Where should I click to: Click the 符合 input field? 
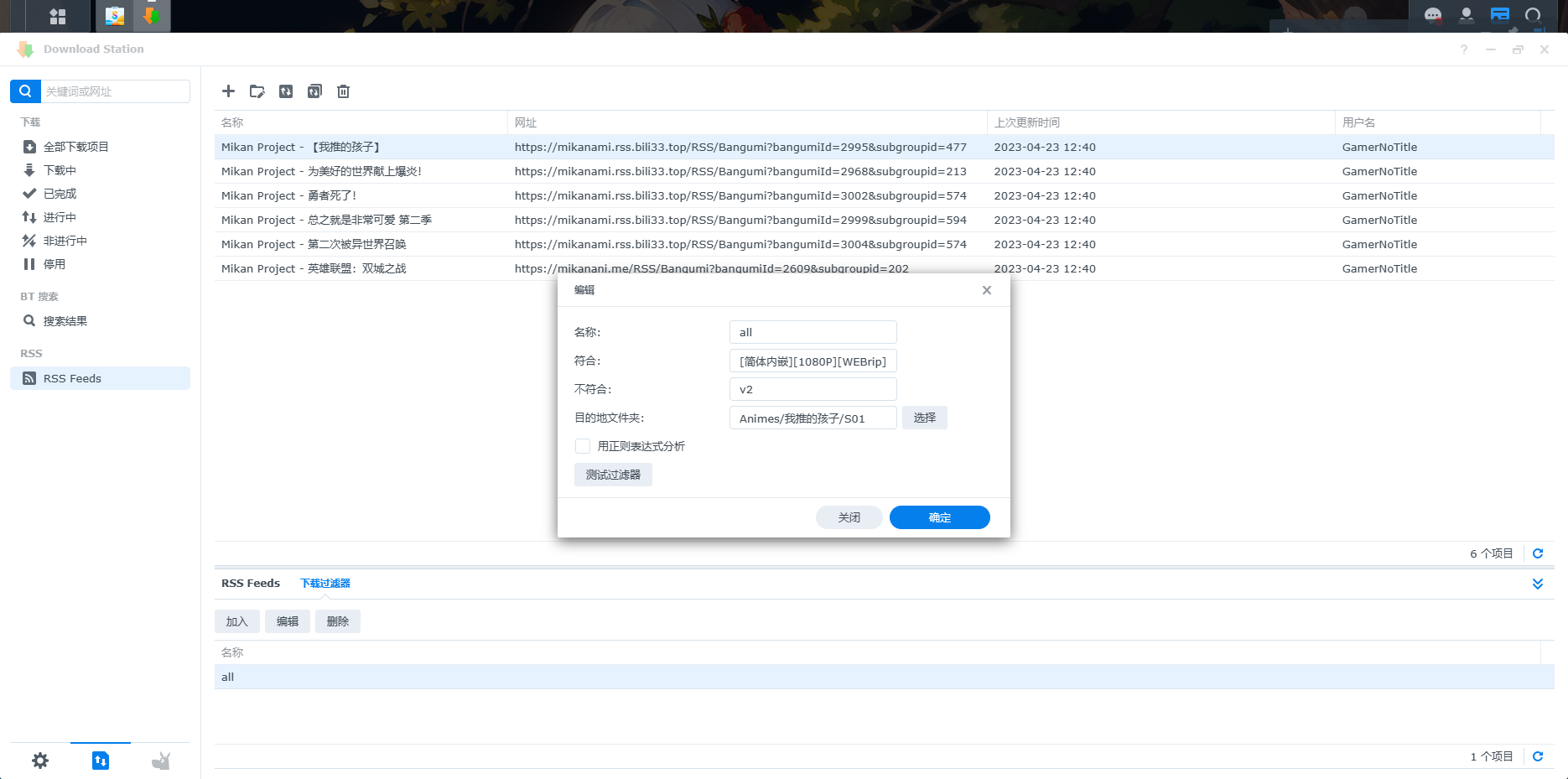tap(813, 361)
